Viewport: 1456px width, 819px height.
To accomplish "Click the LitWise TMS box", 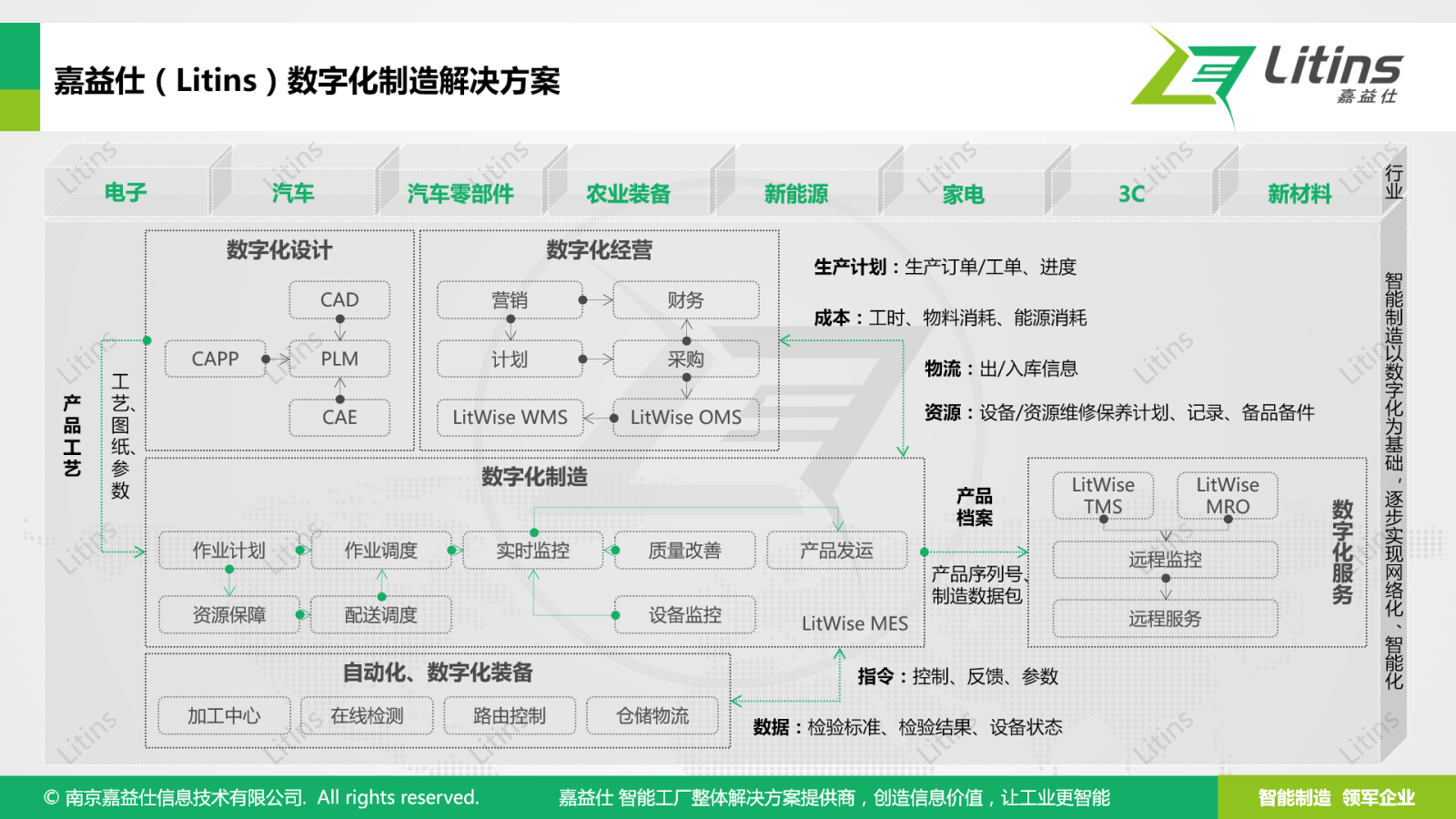I will 1103,495.
